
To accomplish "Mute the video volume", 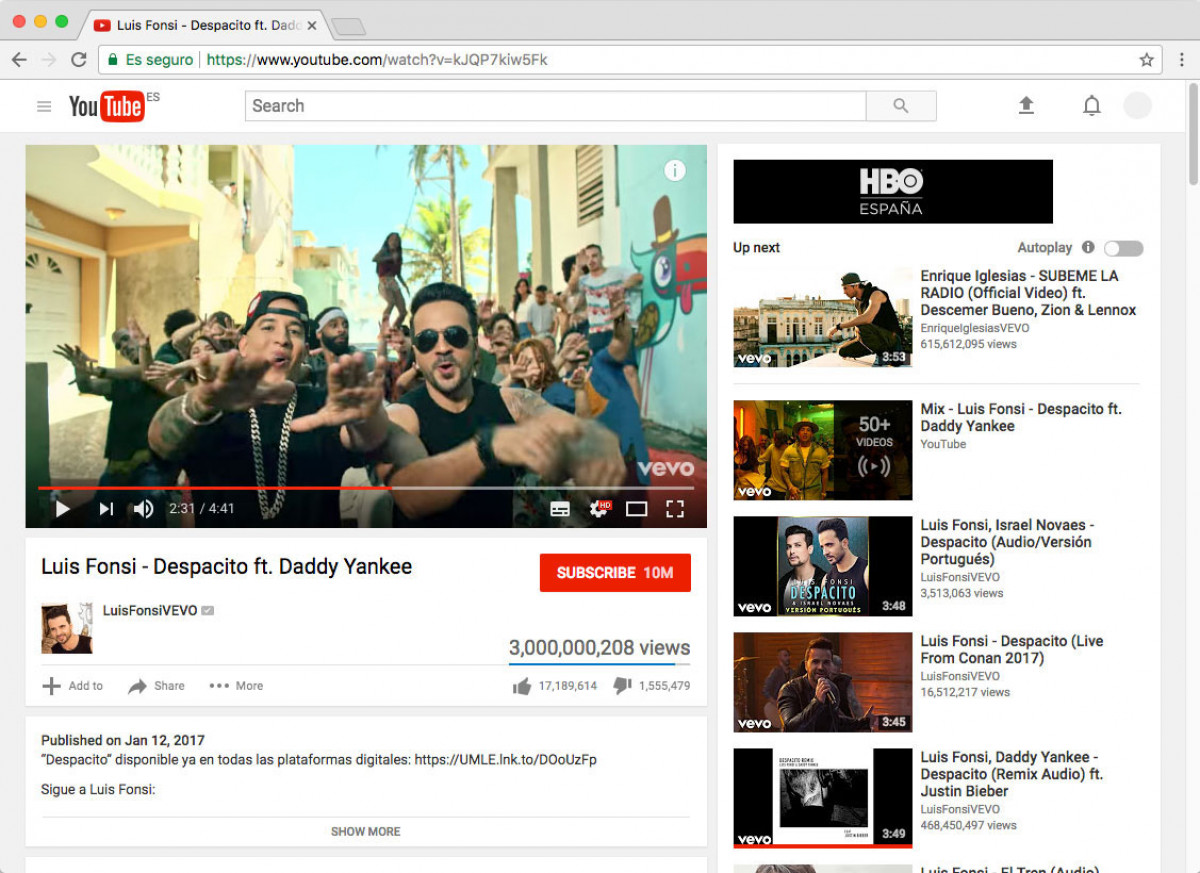I will pyautogui.click(x=143, y=509).
